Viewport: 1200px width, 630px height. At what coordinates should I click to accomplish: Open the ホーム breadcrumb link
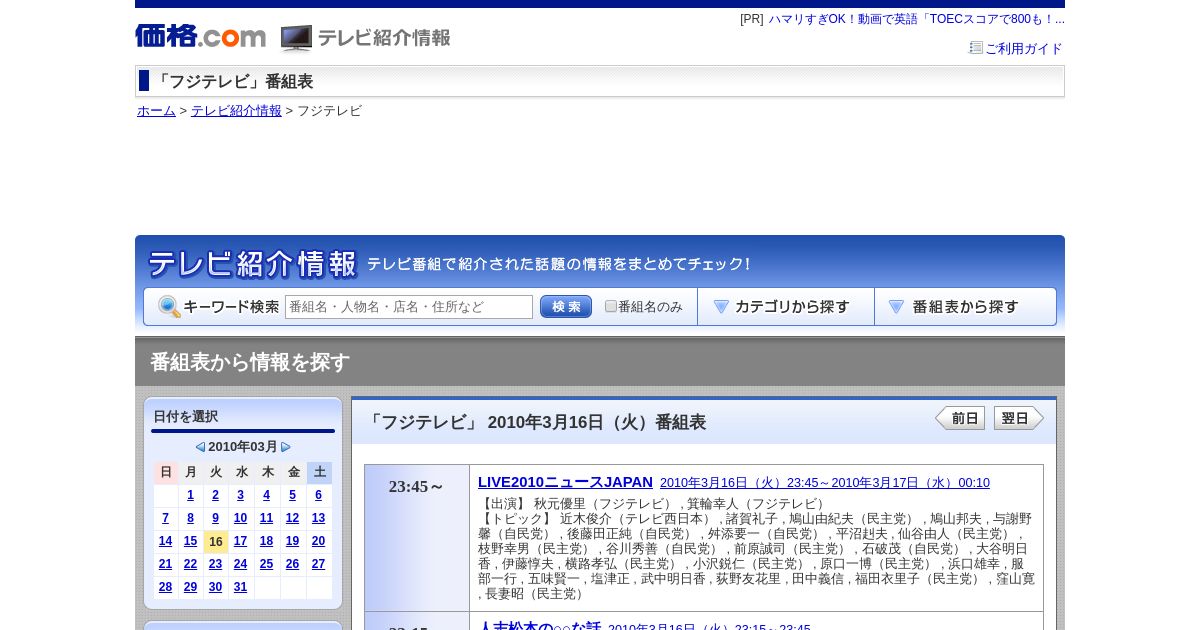pyautogui.click(x=156, y=111)
